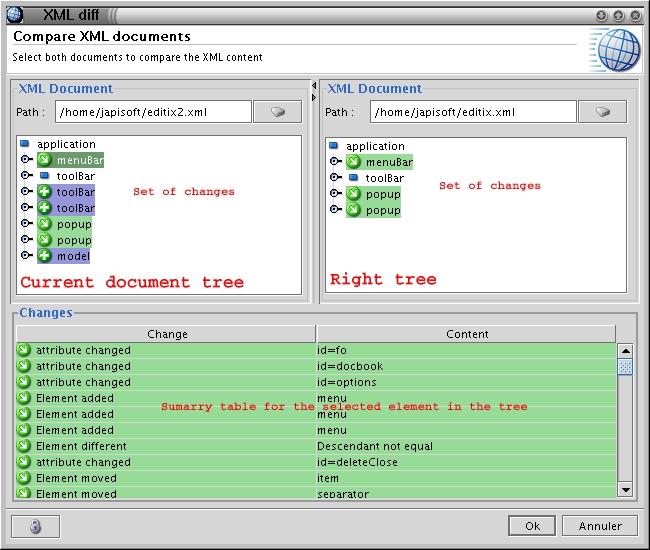Viewport: 650px width, 550px height.
Task: Click the Content column header
Action: pos(467,334)
